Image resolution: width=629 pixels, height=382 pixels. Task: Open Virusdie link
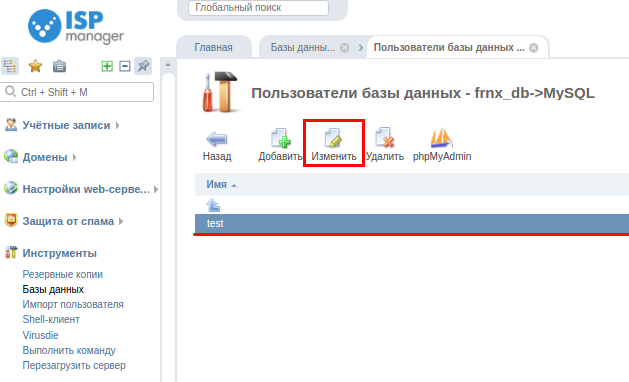[41, 335]
